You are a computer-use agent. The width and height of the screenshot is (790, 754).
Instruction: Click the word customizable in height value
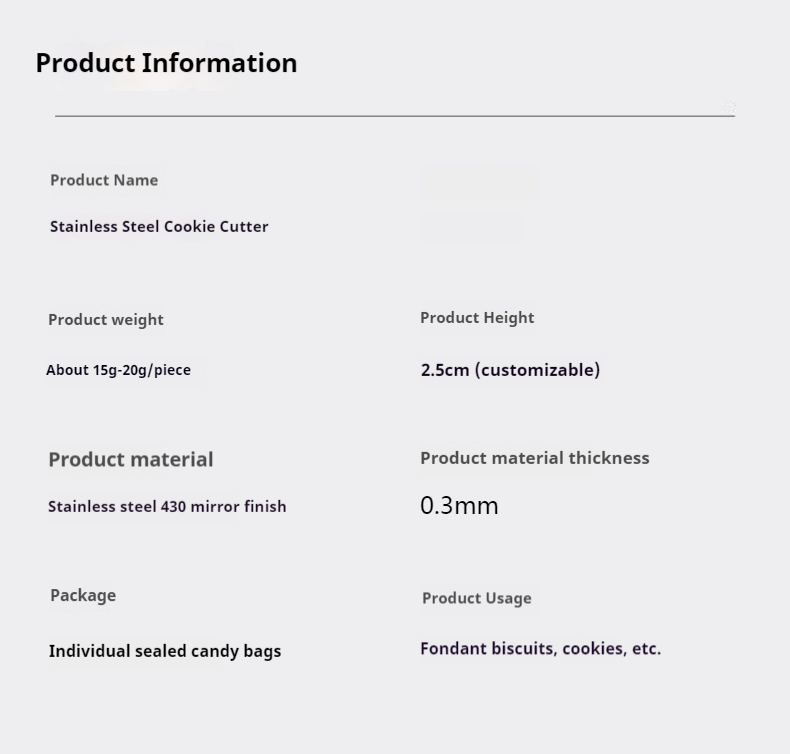pos(538,370)
